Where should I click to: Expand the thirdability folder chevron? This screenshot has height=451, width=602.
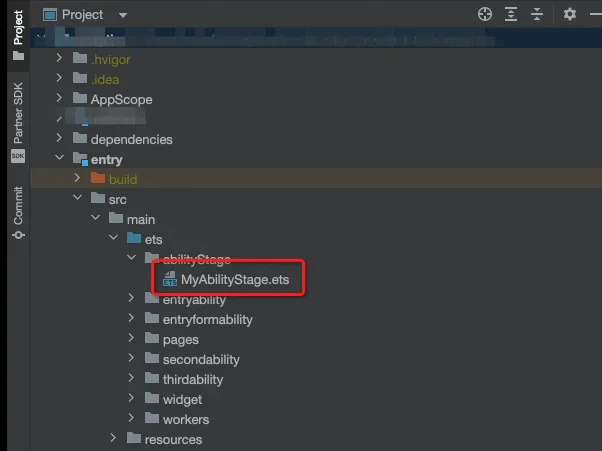coord(131,377)
